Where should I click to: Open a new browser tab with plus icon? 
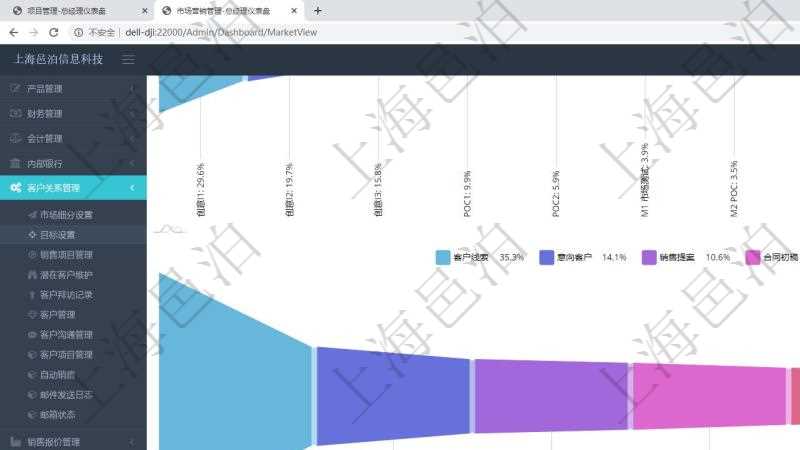point(318,11)
